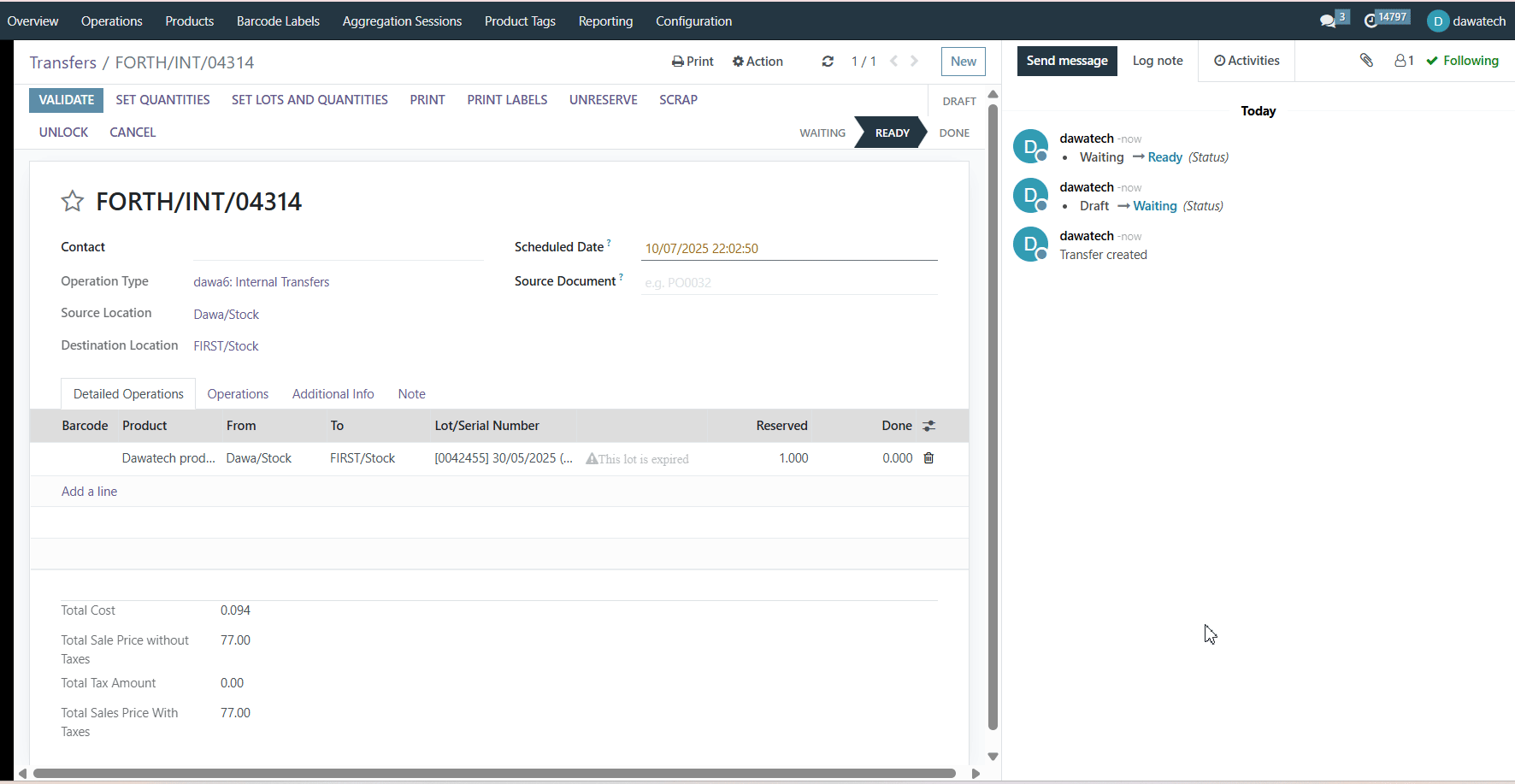Edit the Scheduled Date field

coord(789,248)
